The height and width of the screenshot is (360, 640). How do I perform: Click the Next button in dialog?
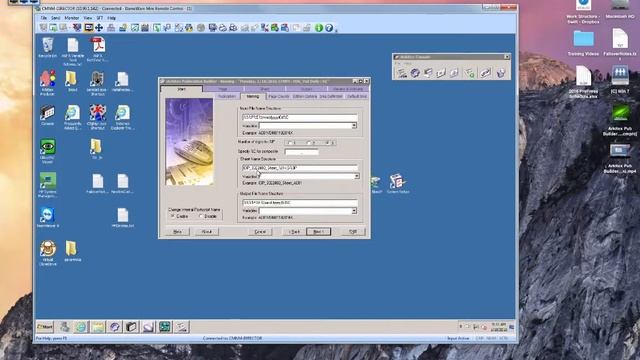tap(318, 231)
